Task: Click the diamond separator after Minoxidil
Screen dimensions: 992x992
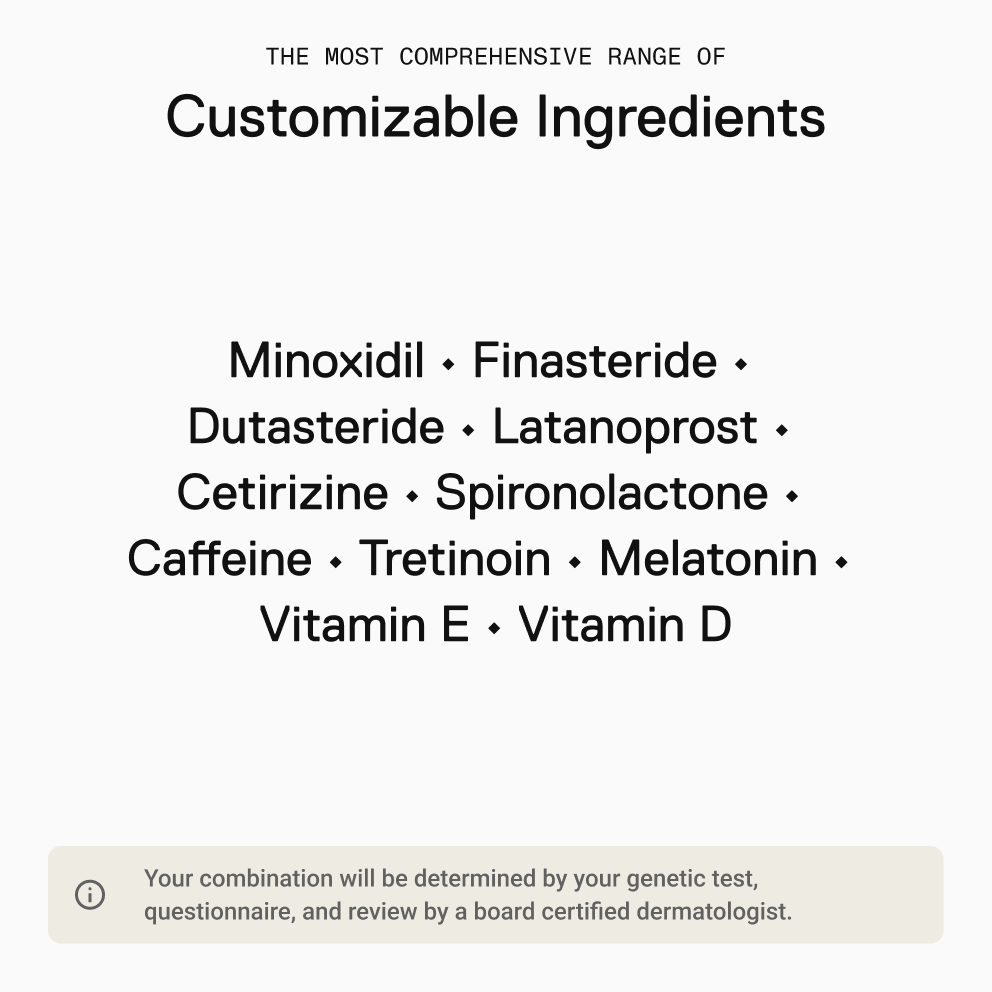Action: click(449, 364)
